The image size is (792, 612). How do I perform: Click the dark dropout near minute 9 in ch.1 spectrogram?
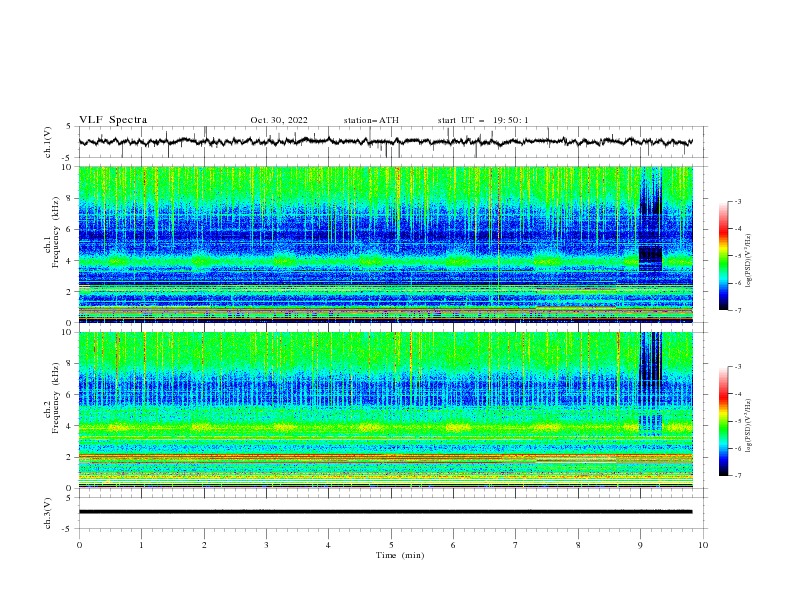[651, 221]
